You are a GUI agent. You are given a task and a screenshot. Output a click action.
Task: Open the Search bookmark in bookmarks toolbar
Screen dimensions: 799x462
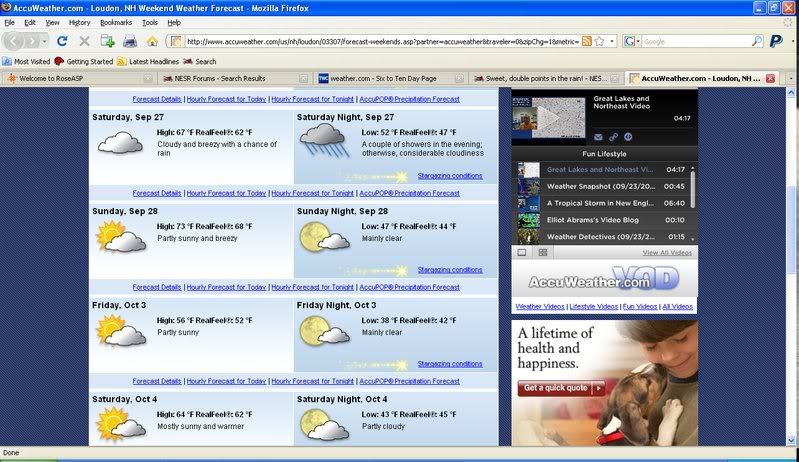(x=200, y=62)
